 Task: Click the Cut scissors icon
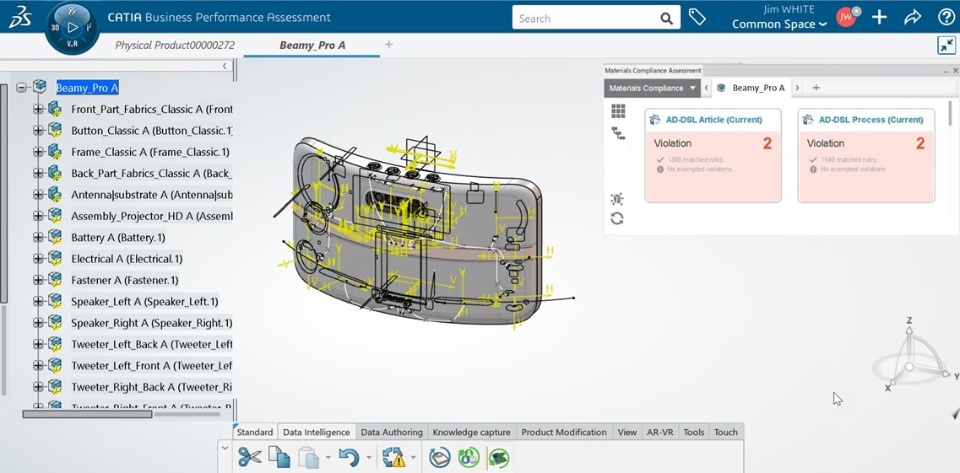coord(250,458)
